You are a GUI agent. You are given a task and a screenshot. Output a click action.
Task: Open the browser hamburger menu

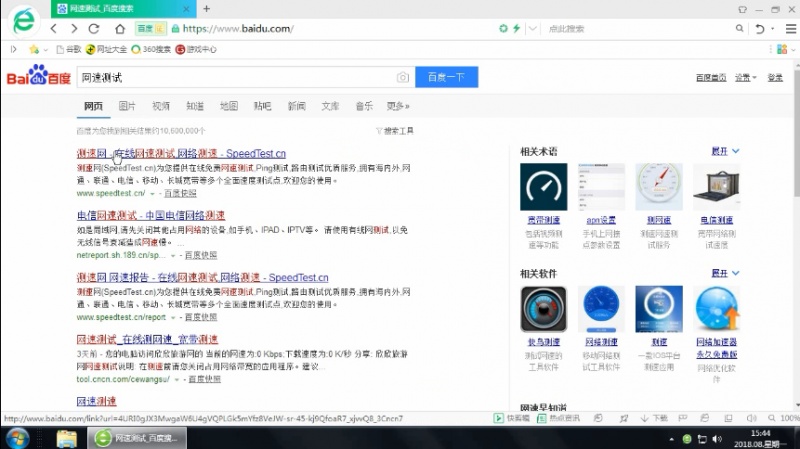click(x=790, y=29)
